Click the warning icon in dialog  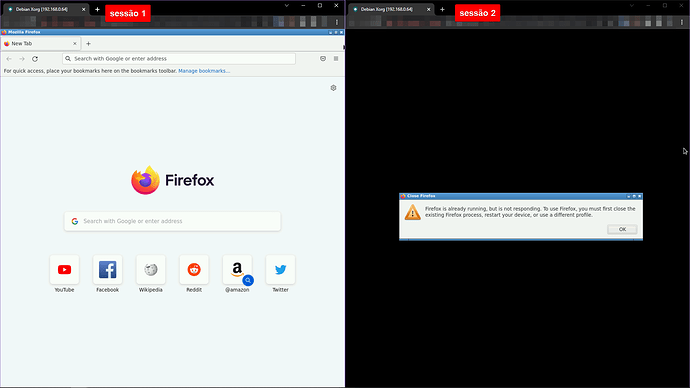point(412,213)
